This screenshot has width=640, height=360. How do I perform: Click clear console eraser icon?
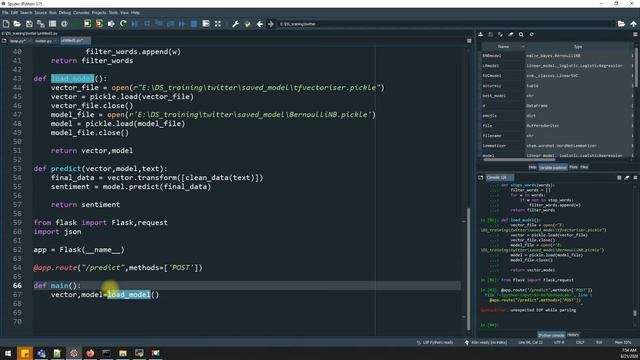(627, 178)
